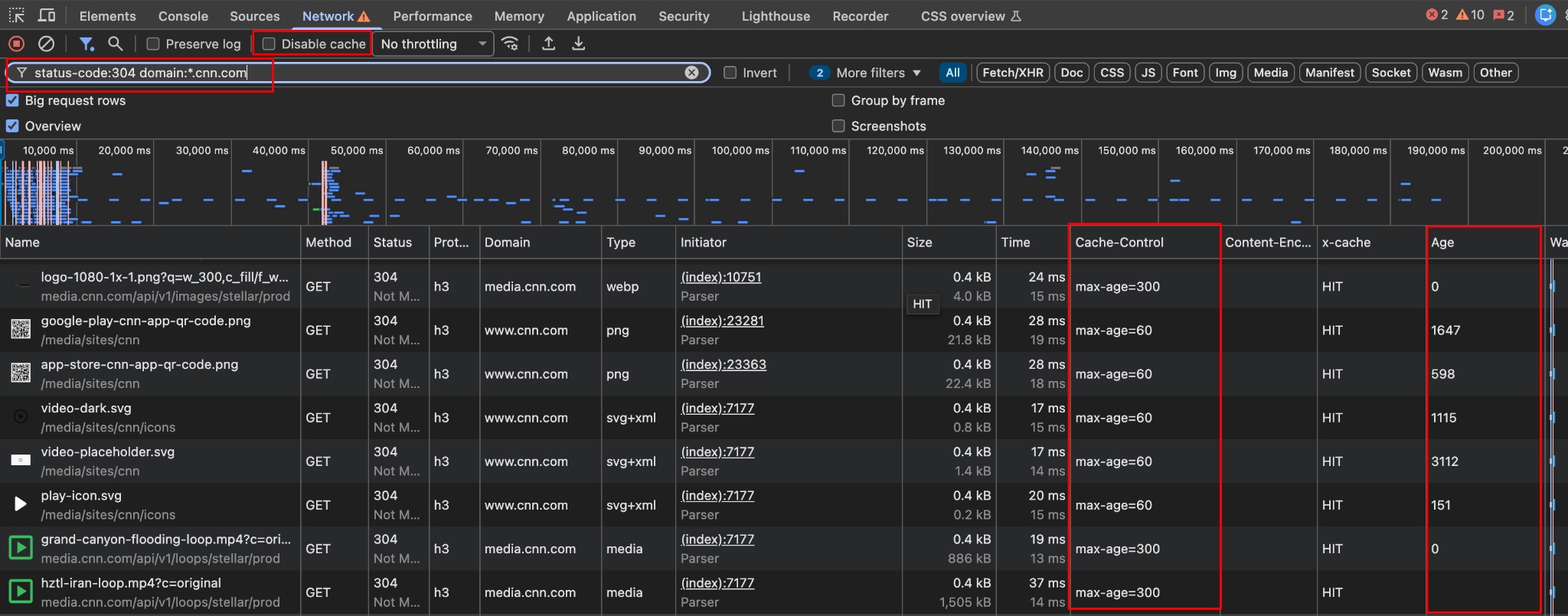Clear the network log
Image resolution: width=1568 pixels, height=616 pixels.
[x=47, y=44]
